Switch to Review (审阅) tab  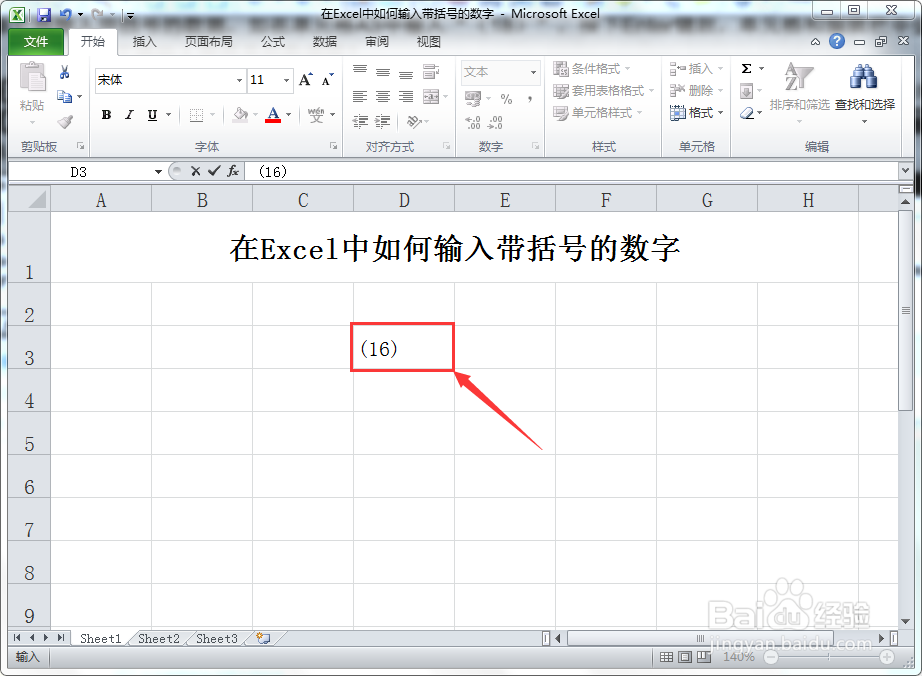click(376, 42)
